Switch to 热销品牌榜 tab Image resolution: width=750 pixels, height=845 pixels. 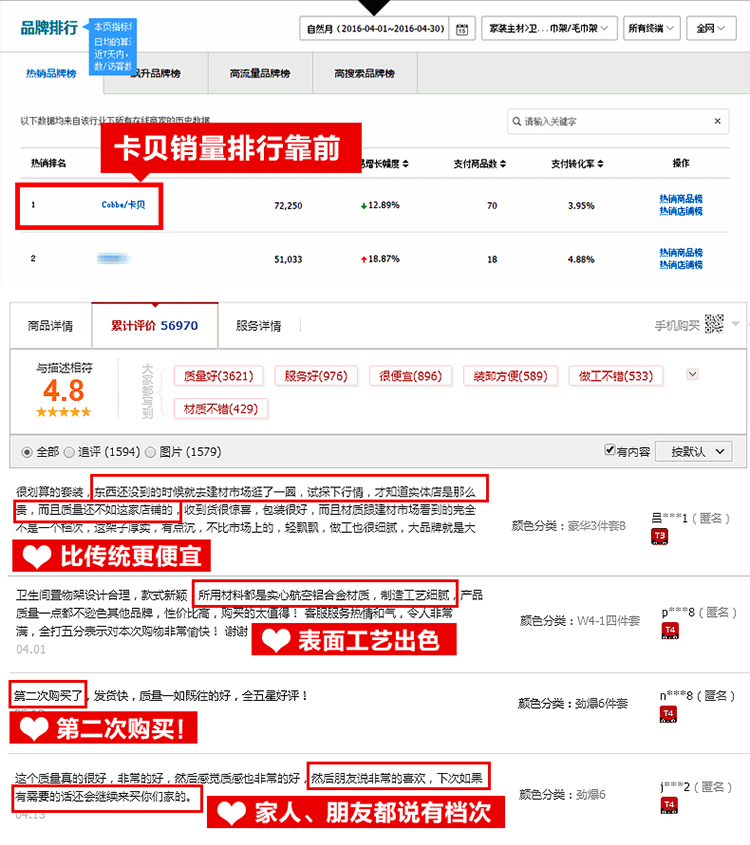[x=51, y=73]
